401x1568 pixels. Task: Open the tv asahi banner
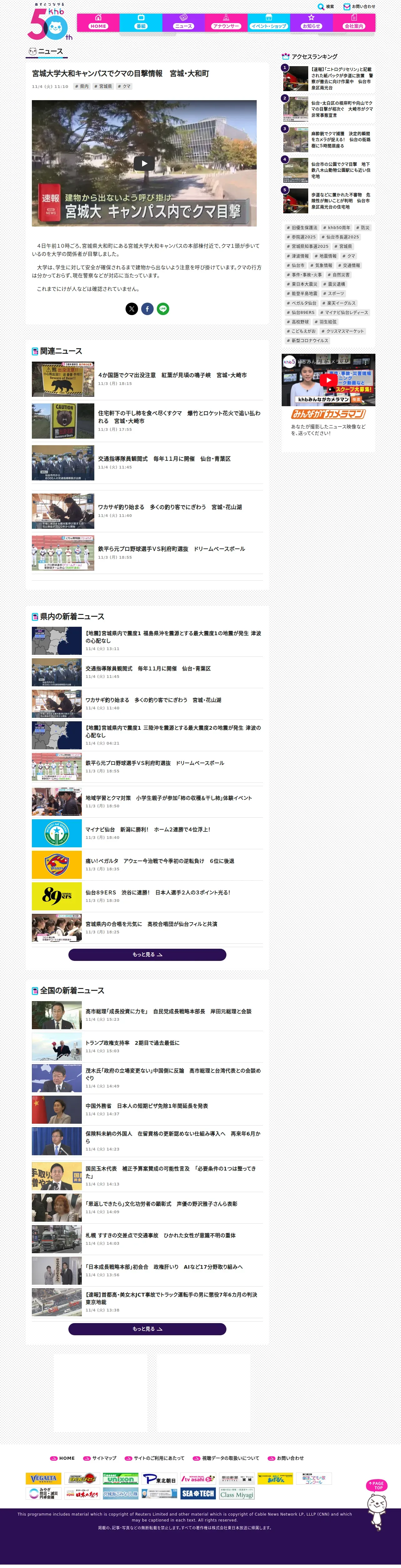click(198, 1478)
